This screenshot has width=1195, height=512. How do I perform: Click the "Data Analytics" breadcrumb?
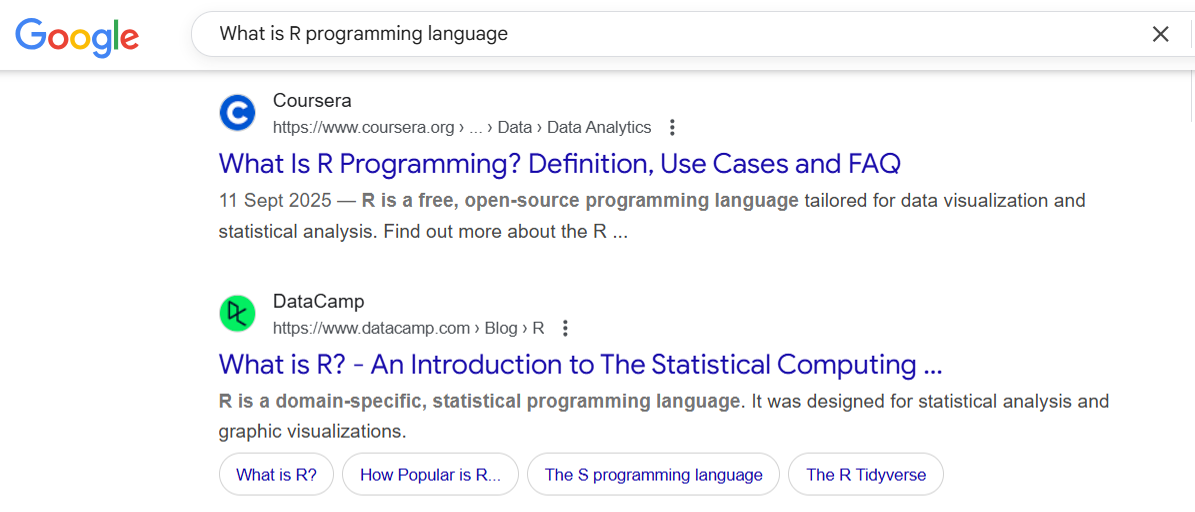click(x=599, y=128)
